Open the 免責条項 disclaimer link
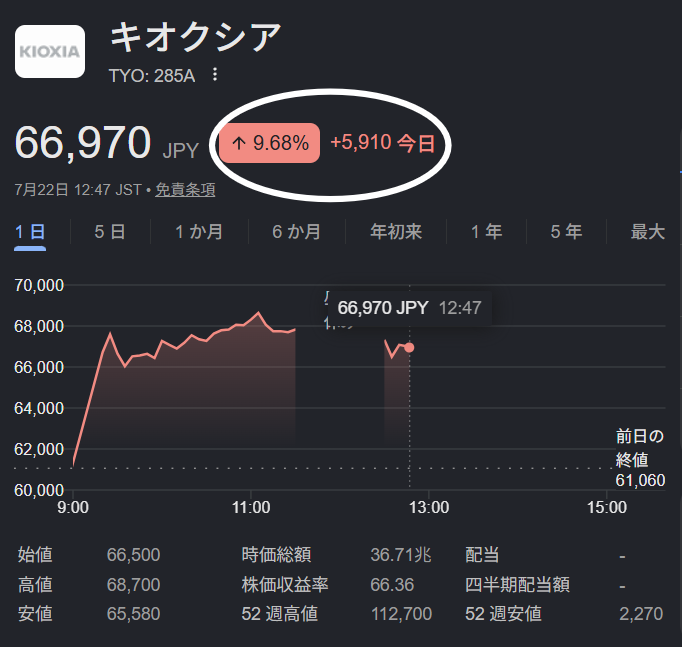682x647 pixels. 185,190
